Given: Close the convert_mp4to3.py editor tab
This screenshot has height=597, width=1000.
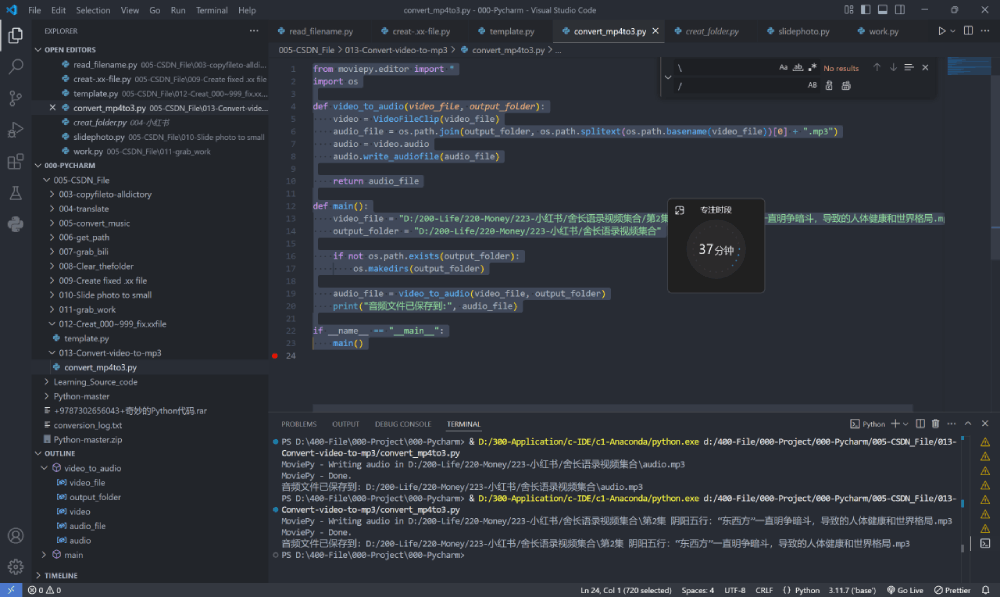Looking at the screenshot, I should (655, 31).
